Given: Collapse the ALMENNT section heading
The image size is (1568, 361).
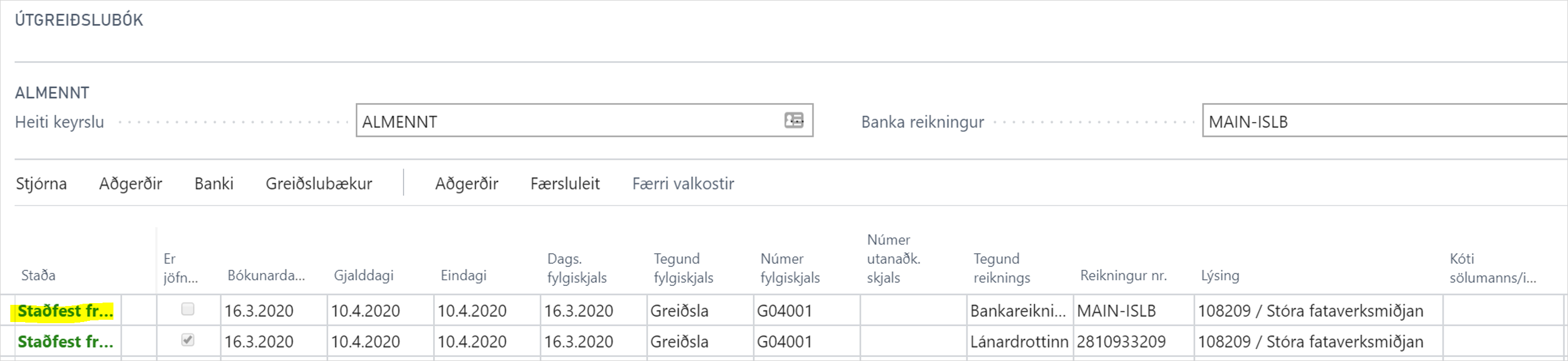Looking at the screenshot, I should [52, 93].
